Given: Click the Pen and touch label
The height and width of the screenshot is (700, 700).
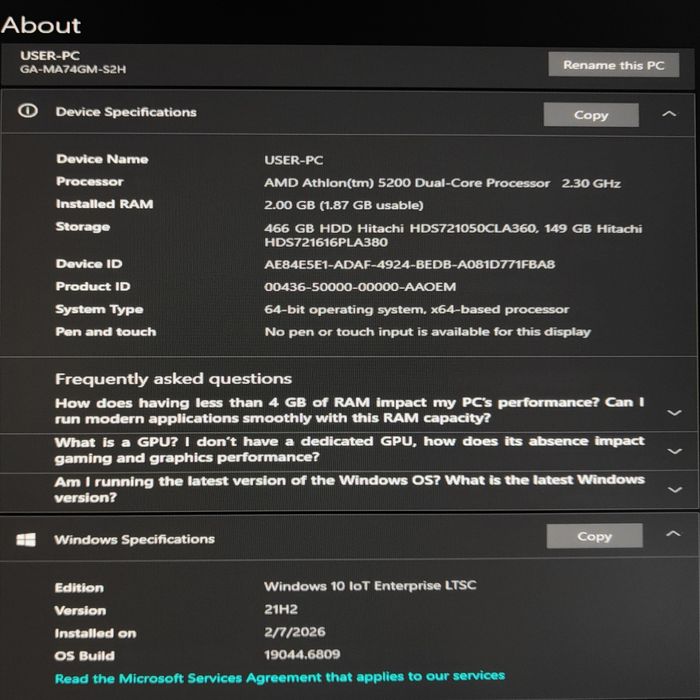Looking at the screenshot, I should (x=106, y=332).
